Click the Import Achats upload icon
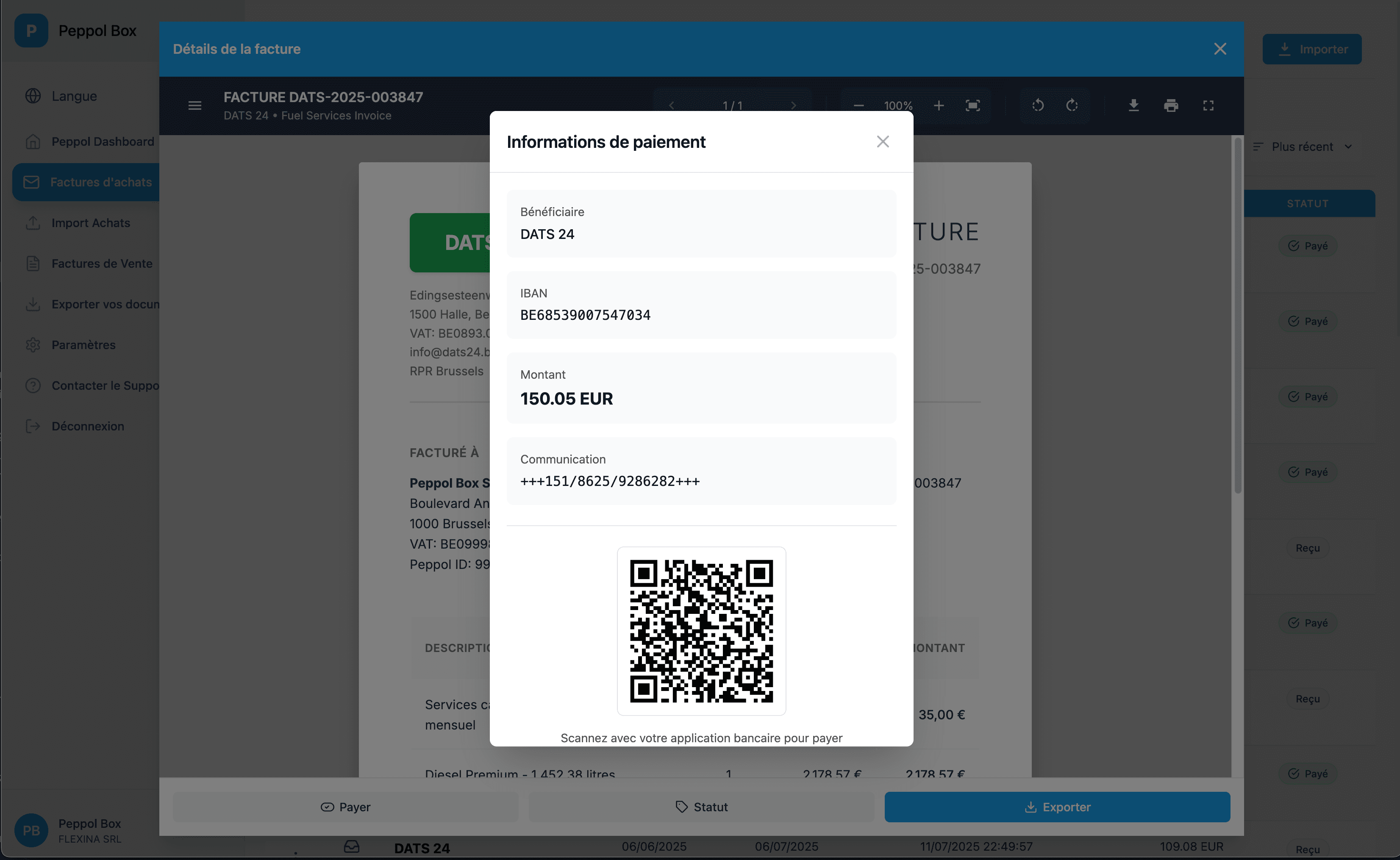Image resolution: width=1400 pixels, height=860 pixels. point(33,223)
